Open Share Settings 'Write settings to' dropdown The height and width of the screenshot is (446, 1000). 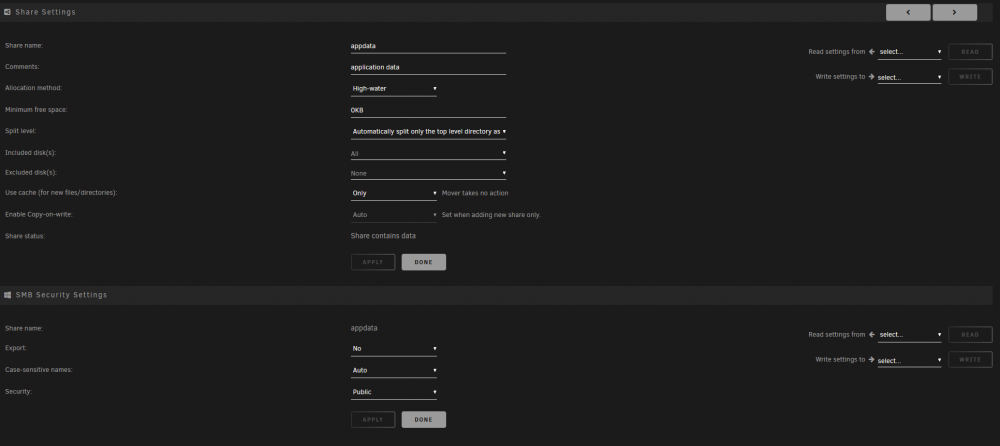(909, 77)
